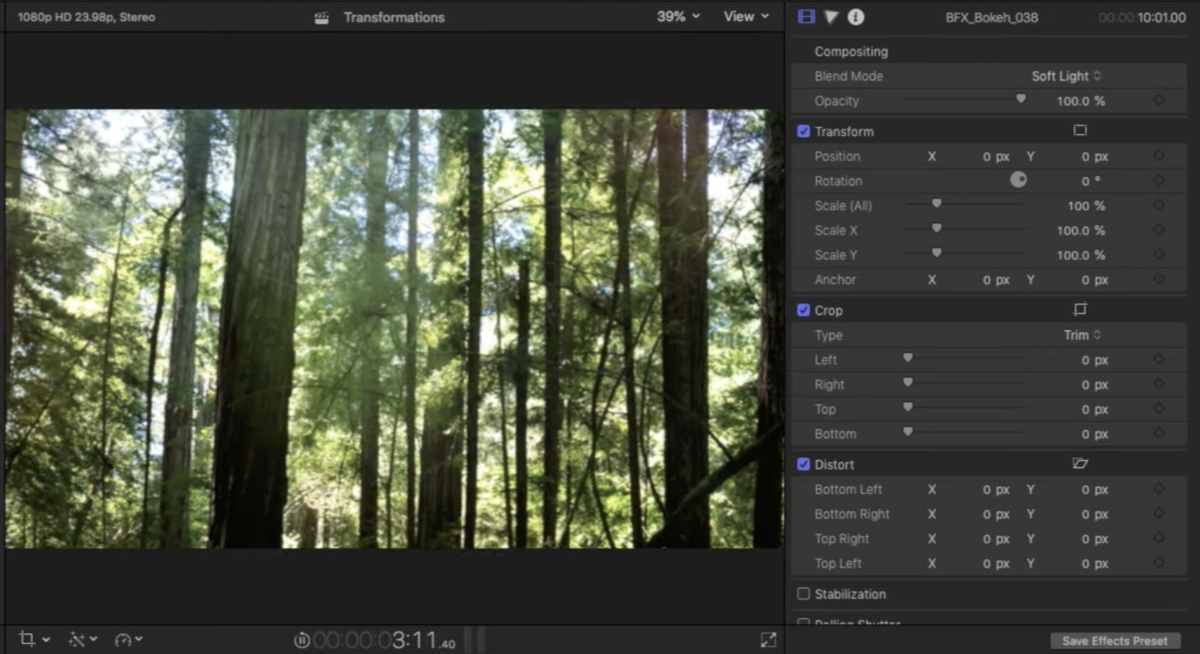Click the viewer timecode display
This screenshot has width=1200, height=654.
[x=385, y=639]
